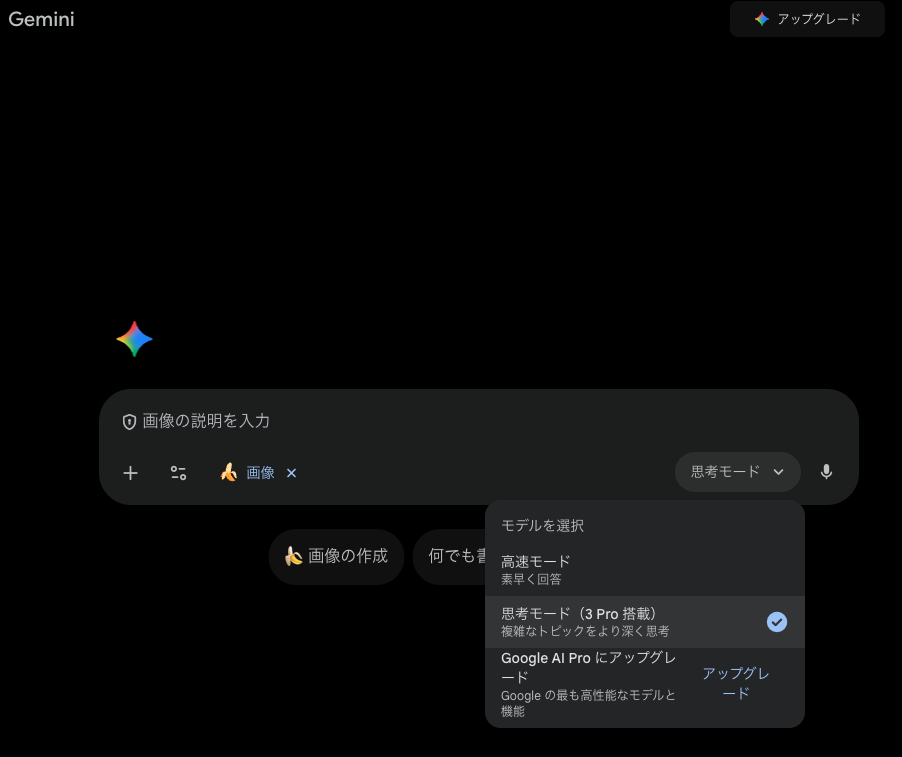Viewport: 902px width, 757px height.
Task: Click the Gemini title in the header
Action: point(41,19)
